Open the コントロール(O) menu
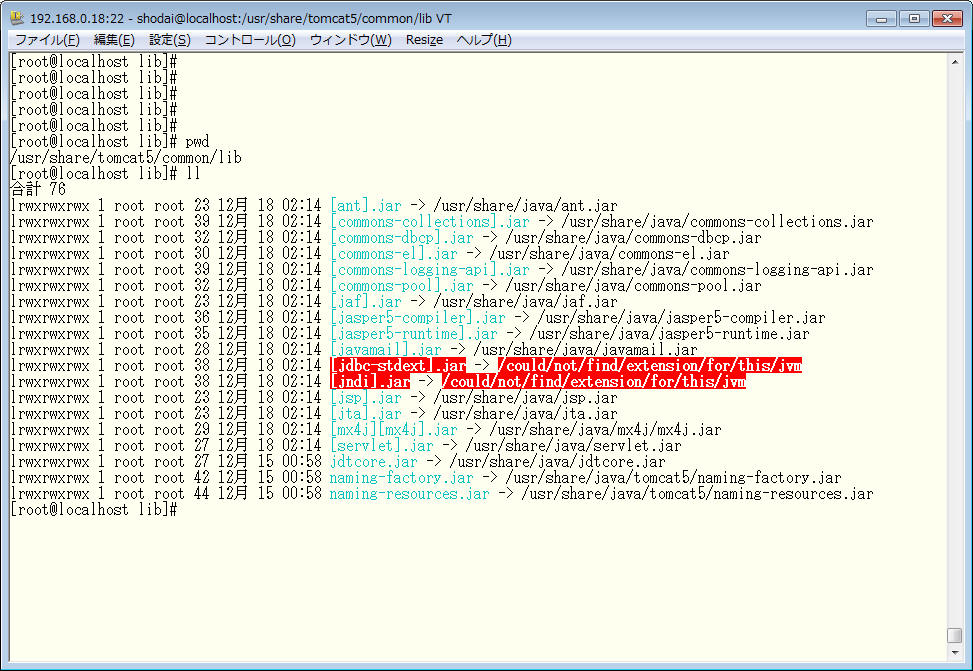The image size is (973, 671). pos(250,40)
